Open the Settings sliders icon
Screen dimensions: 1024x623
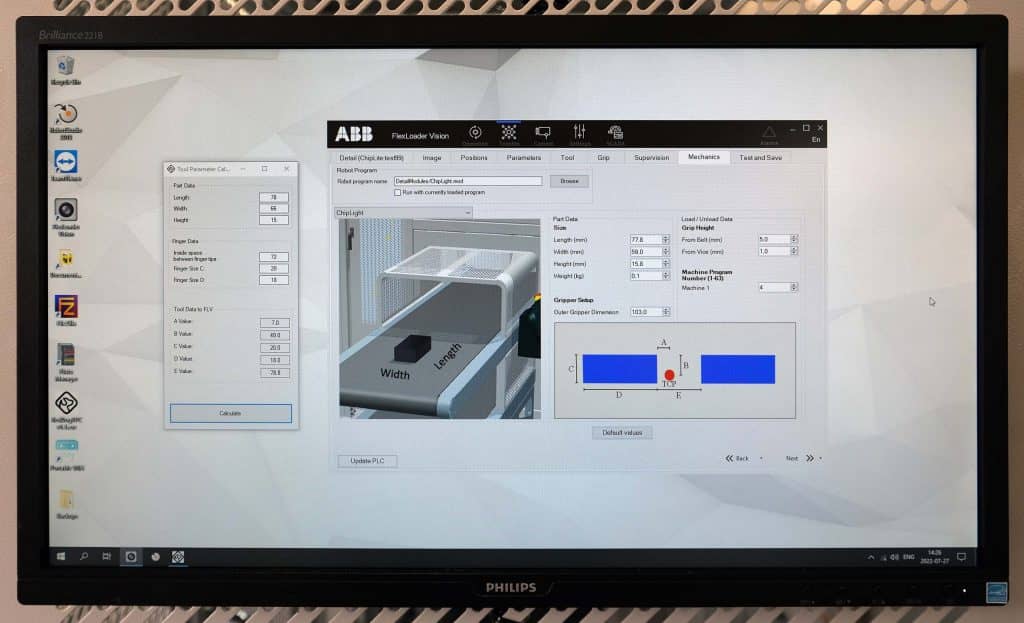(x=580, y=133)
